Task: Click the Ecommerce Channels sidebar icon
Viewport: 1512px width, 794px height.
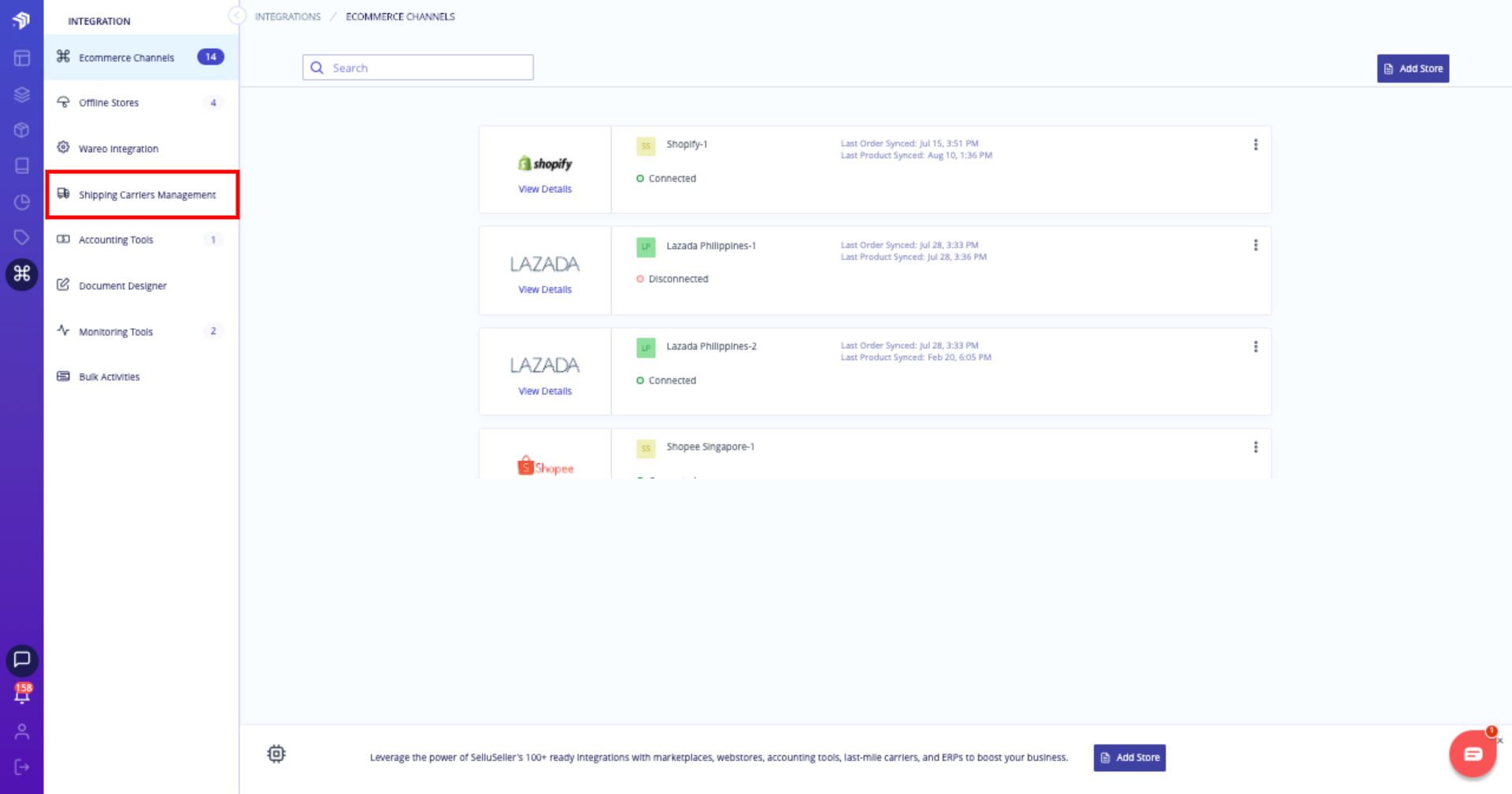Action: pyautogui.click(x=63, y=56)
